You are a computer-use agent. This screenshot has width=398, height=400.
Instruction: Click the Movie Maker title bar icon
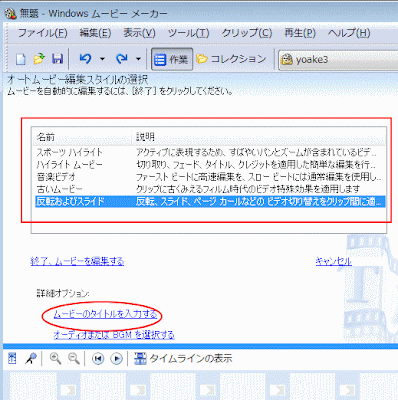pyautogui.click(x=11, y=14)
